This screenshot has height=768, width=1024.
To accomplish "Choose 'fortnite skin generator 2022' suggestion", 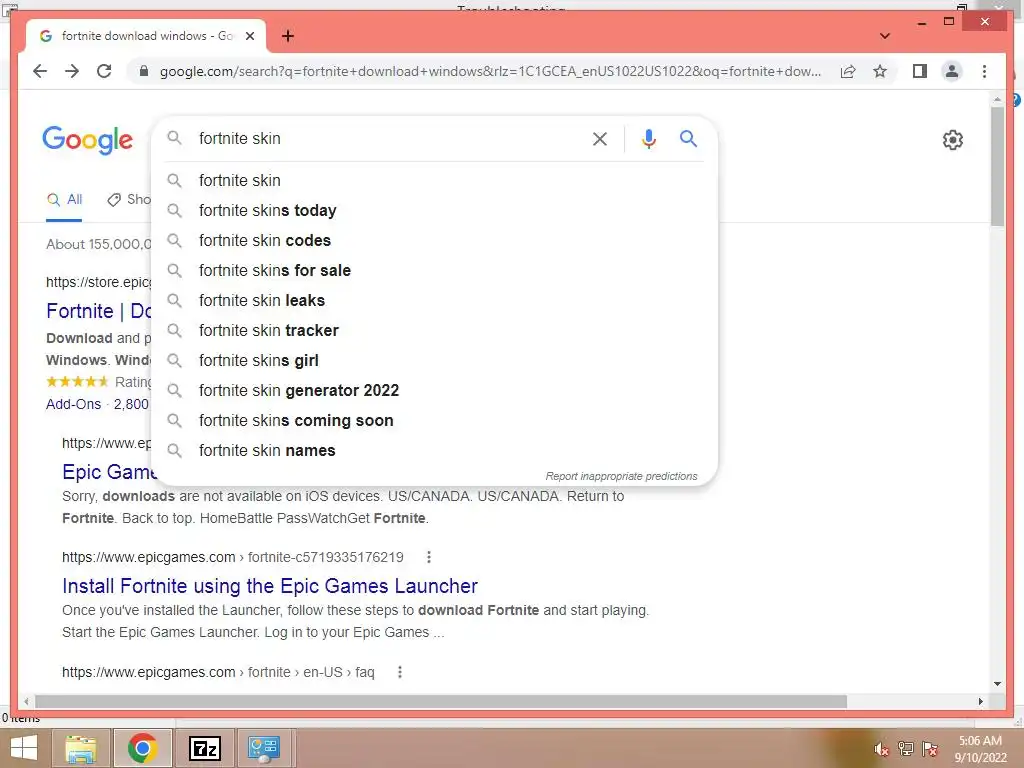I will [x=435, y=391].
